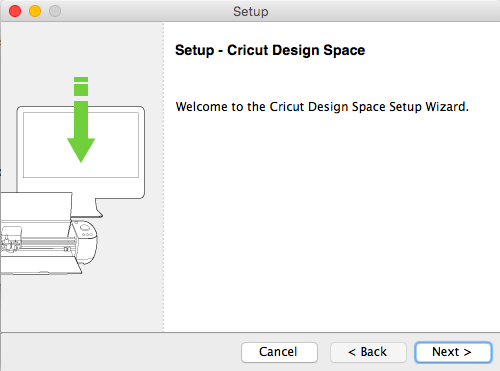Click the Cricut machine's front tray

coord(40,266)
